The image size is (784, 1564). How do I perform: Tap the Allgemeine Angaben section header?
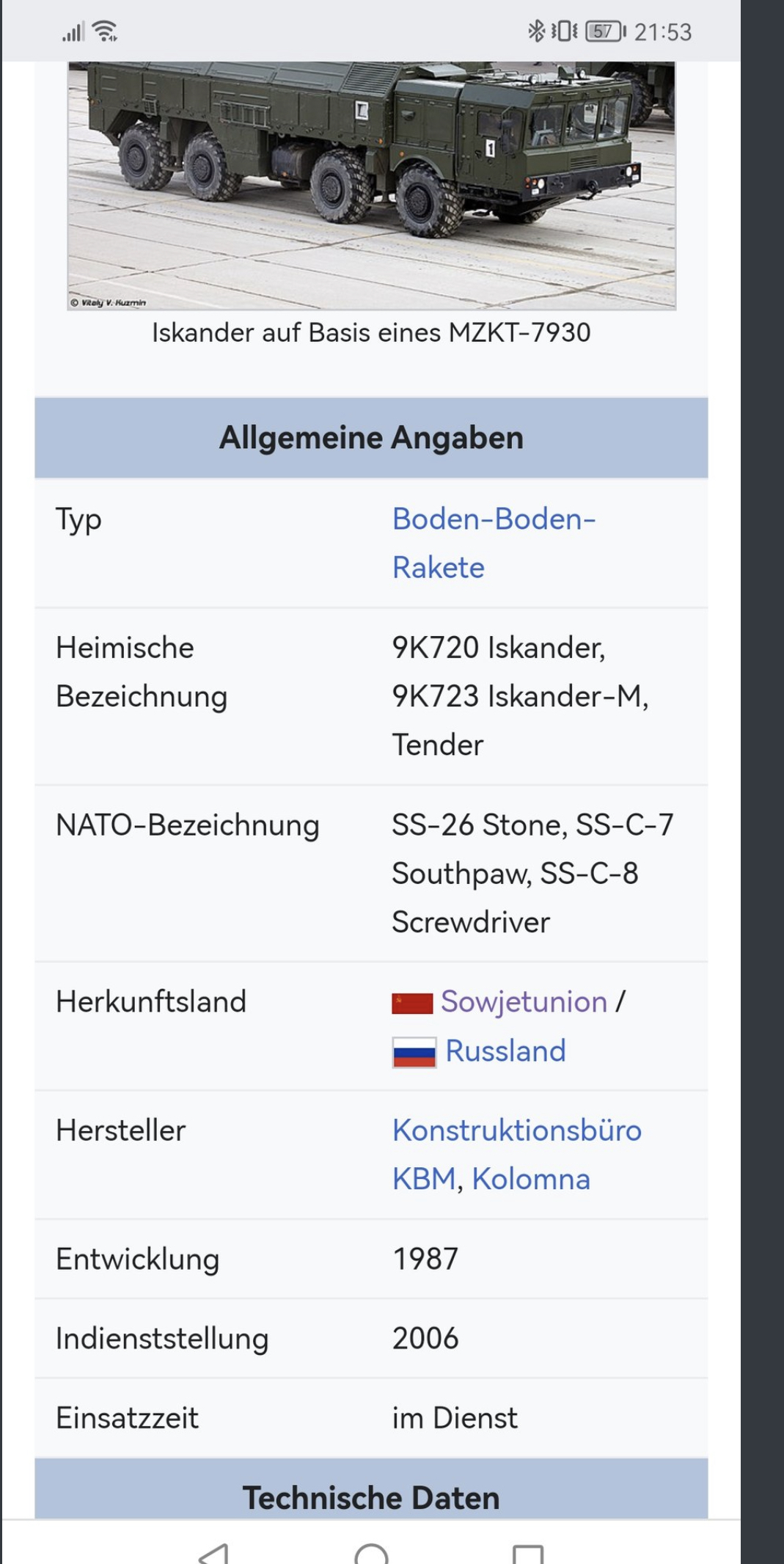coord(371,438)
